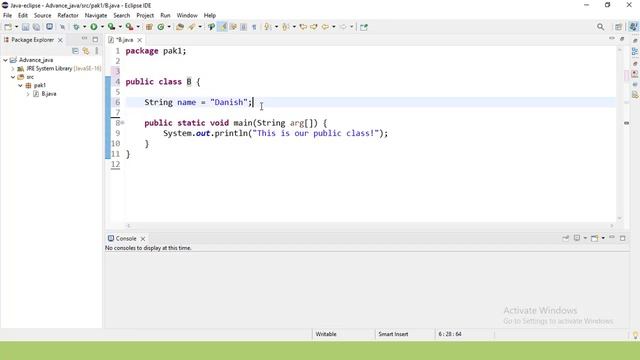Collapse the Advance_java project node
This screenshot has height=360, width=640.
tap(5, 60)
